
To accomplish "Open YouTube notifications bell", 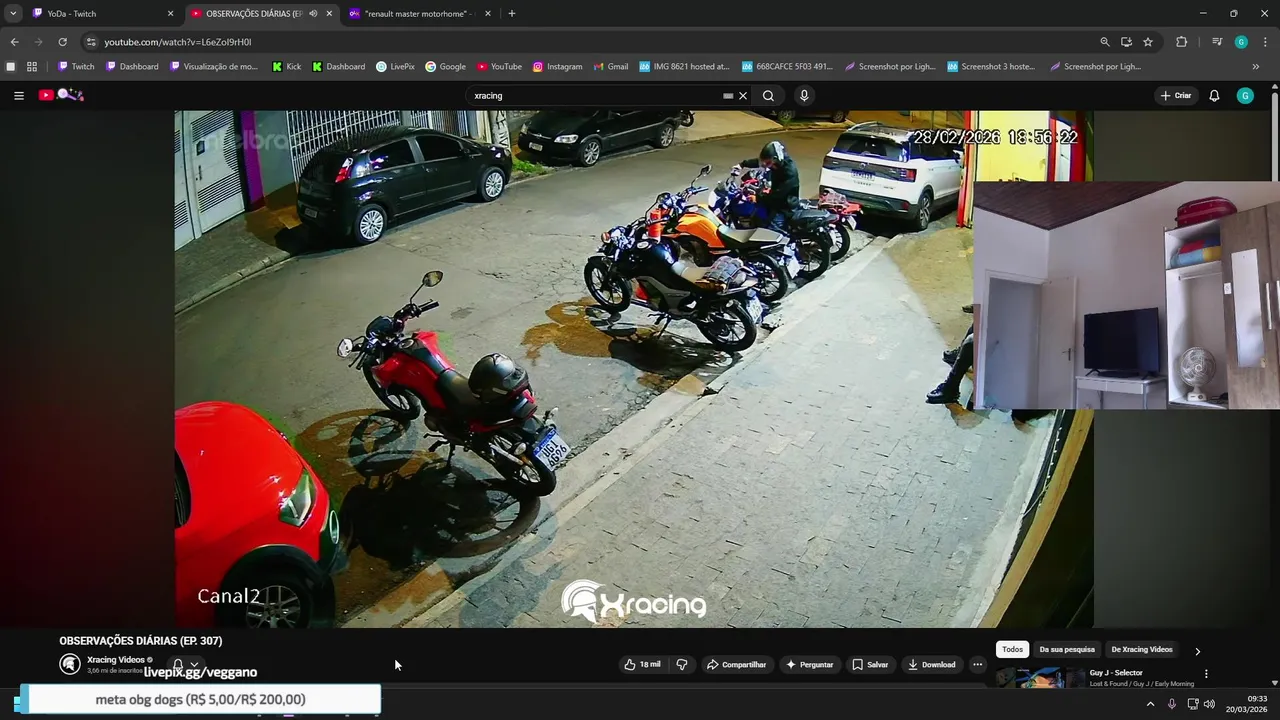I will (1214, 96).
